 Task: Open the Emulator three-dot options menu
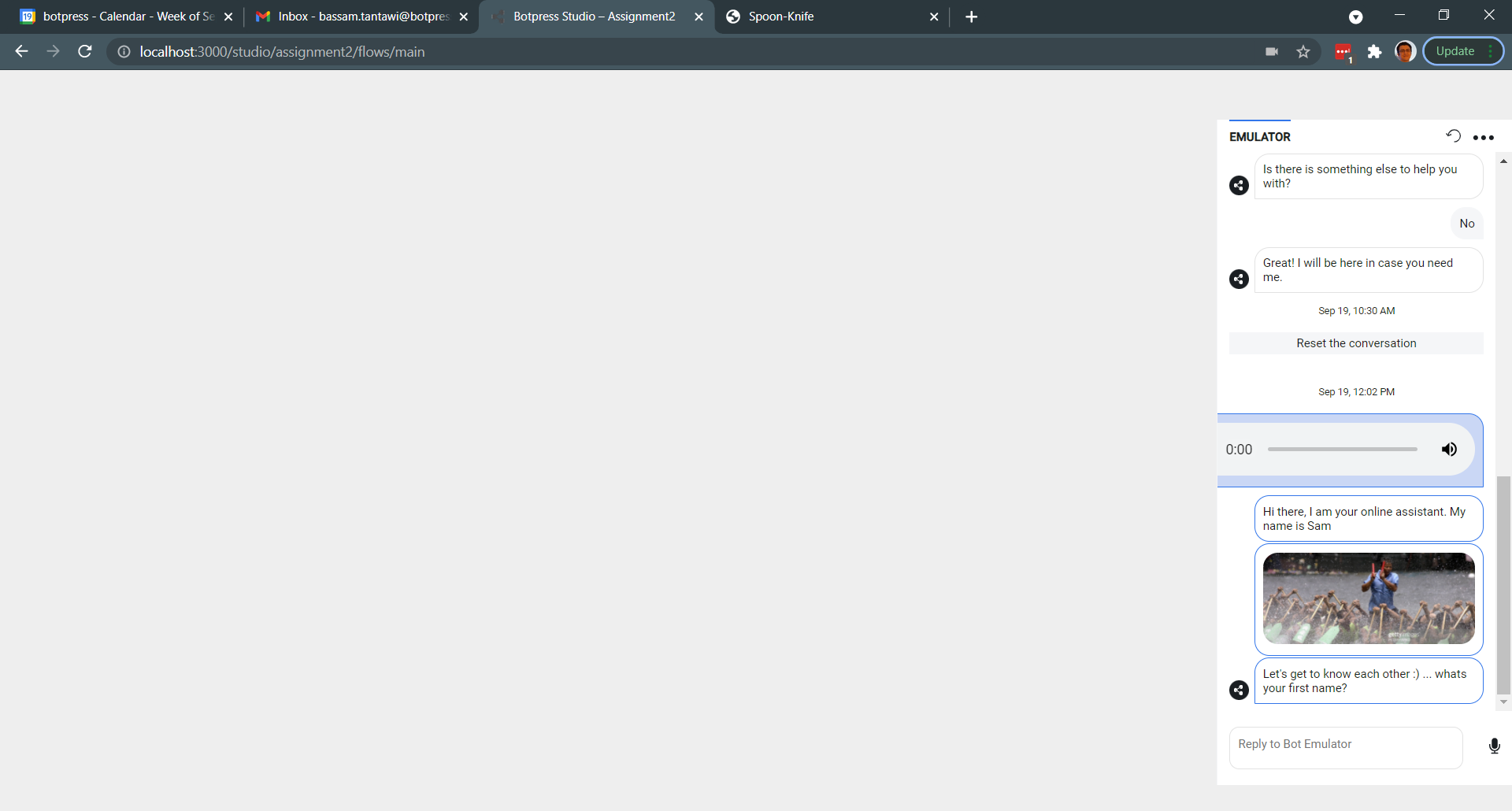pyautogui.click(x=1484, y=136)
